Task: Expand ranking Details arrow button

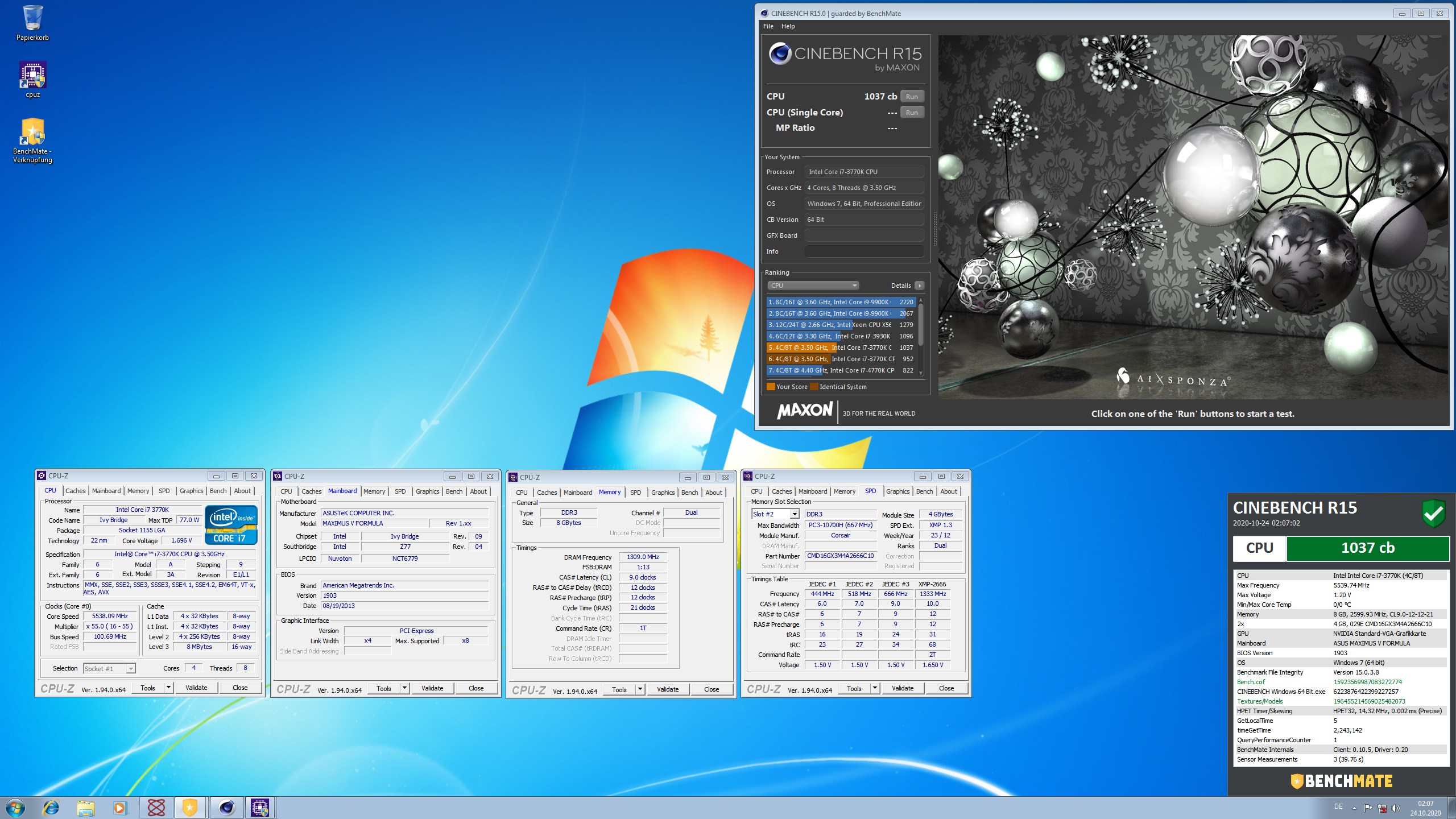Action: [920, 286]
